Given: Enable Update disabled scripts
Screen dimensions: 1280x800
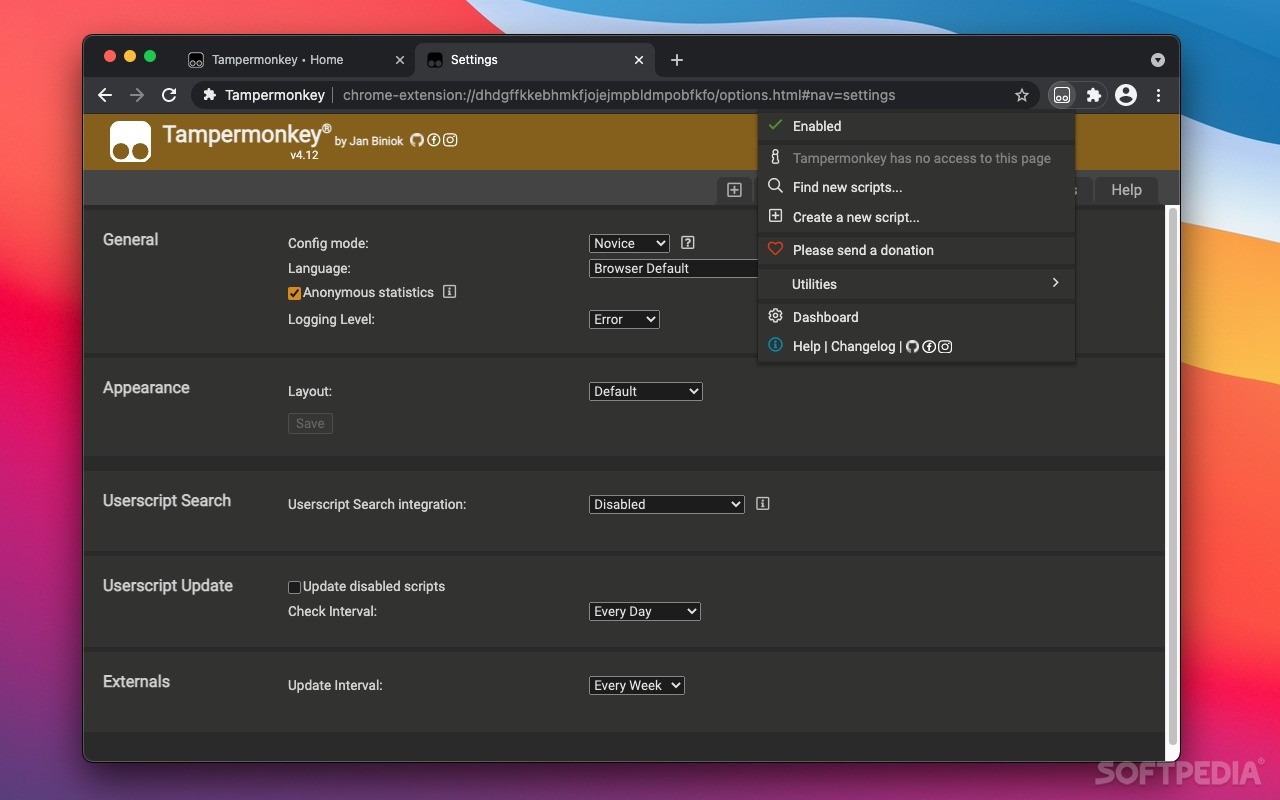Looking at the screenshot, I should 294,587.
